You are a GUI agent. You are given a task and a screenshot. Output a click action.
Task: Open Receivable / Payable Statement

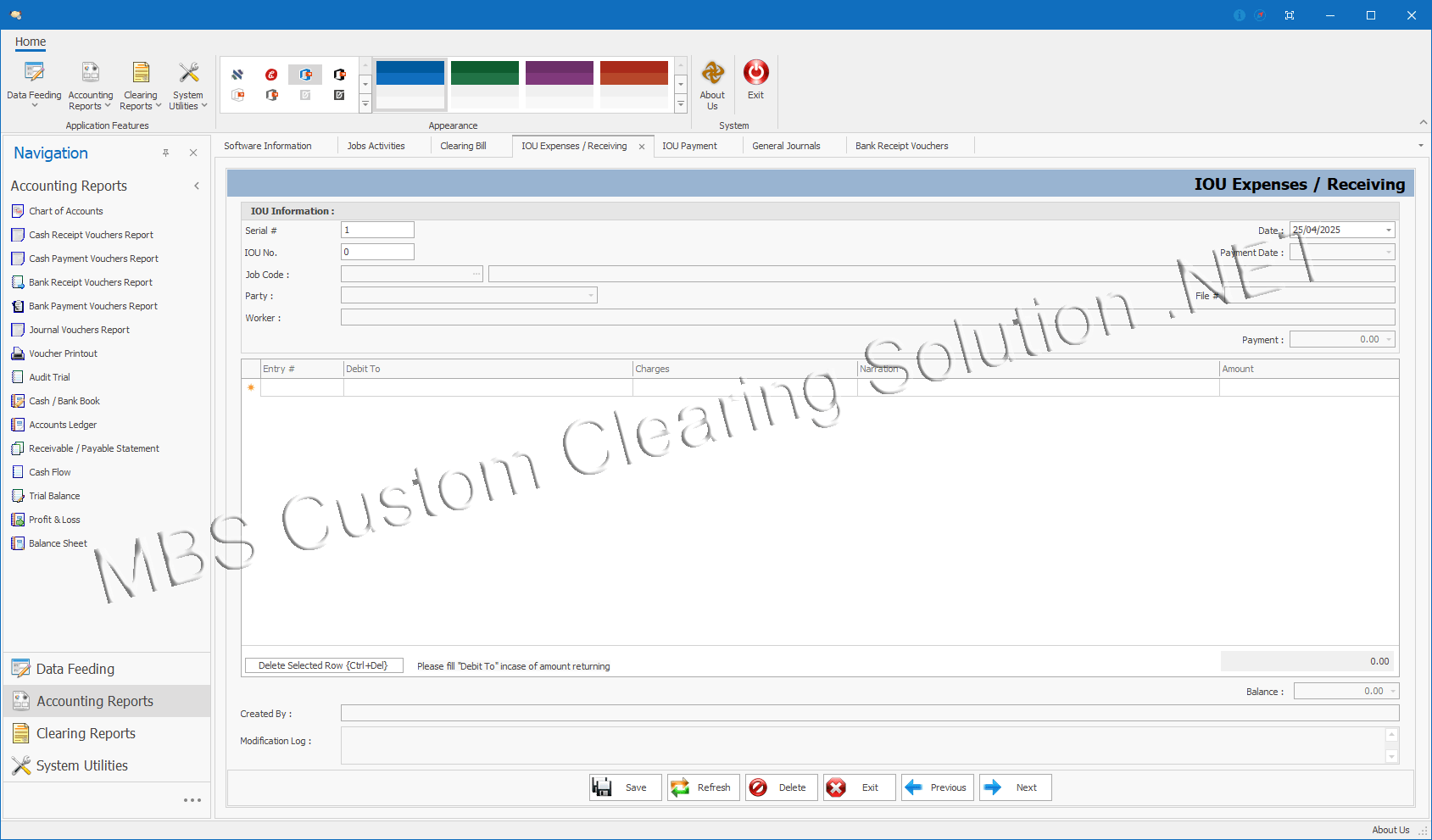(85, 448)
